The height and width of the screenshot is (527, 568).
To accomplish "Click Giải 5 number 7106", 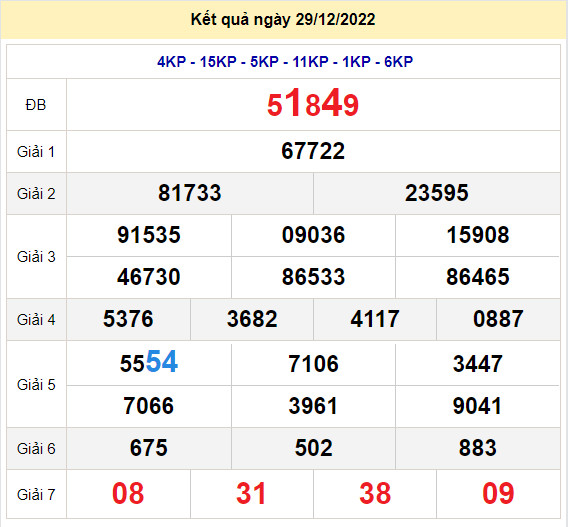I will (x=313, y=364).
